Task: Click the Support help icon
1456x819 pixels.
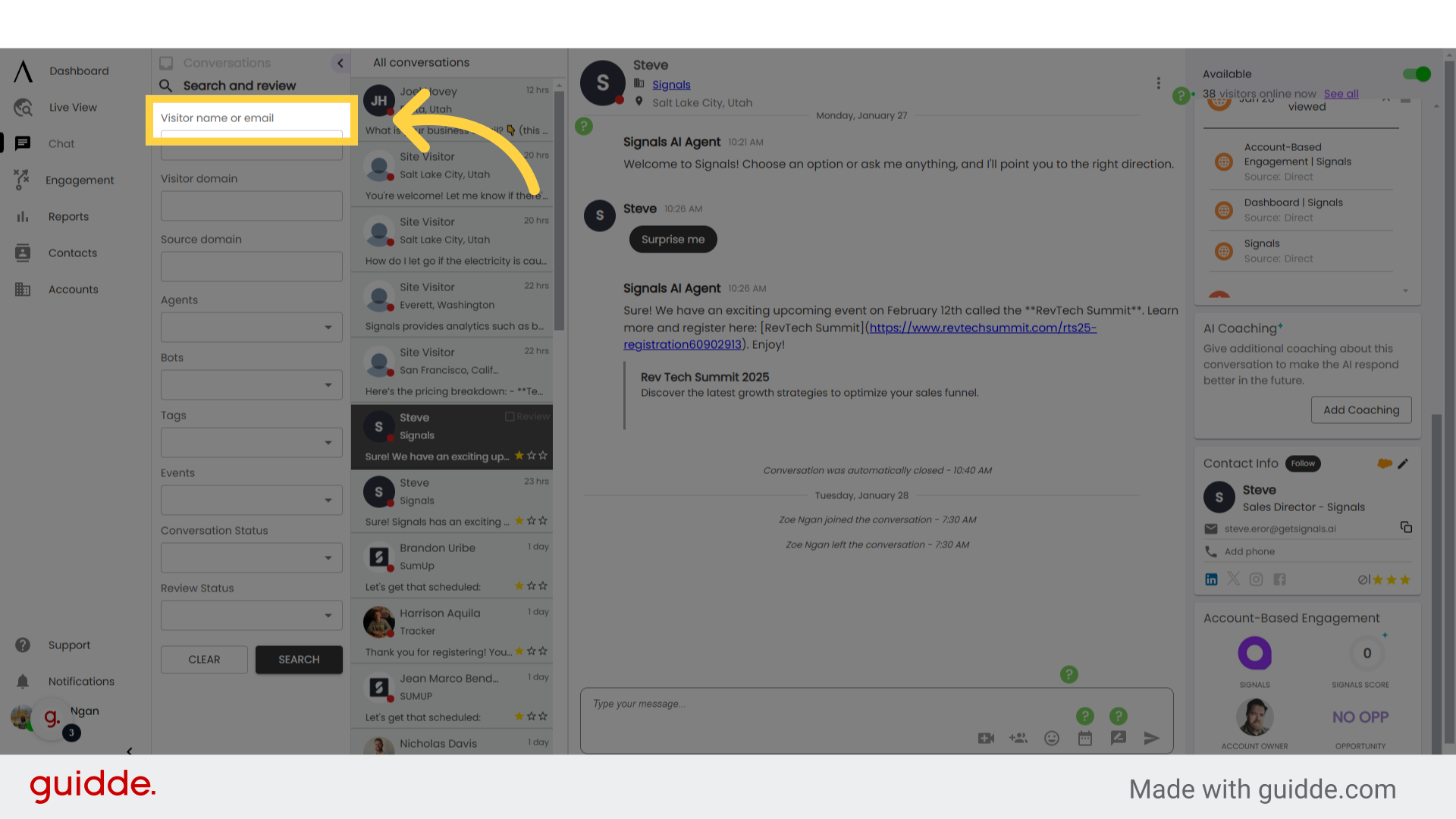Action: click(x=23, y=645)
